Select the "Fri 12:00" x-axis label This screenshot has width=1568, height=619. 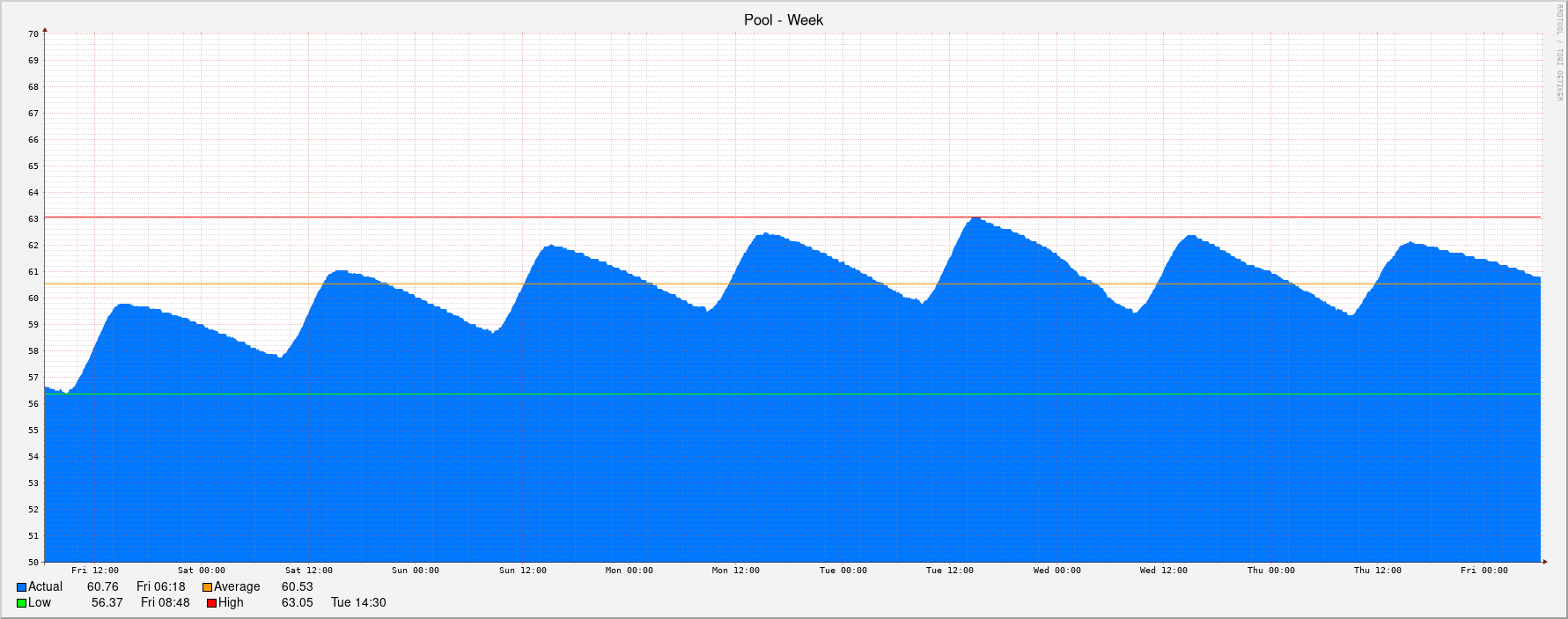tap(95, 571)
